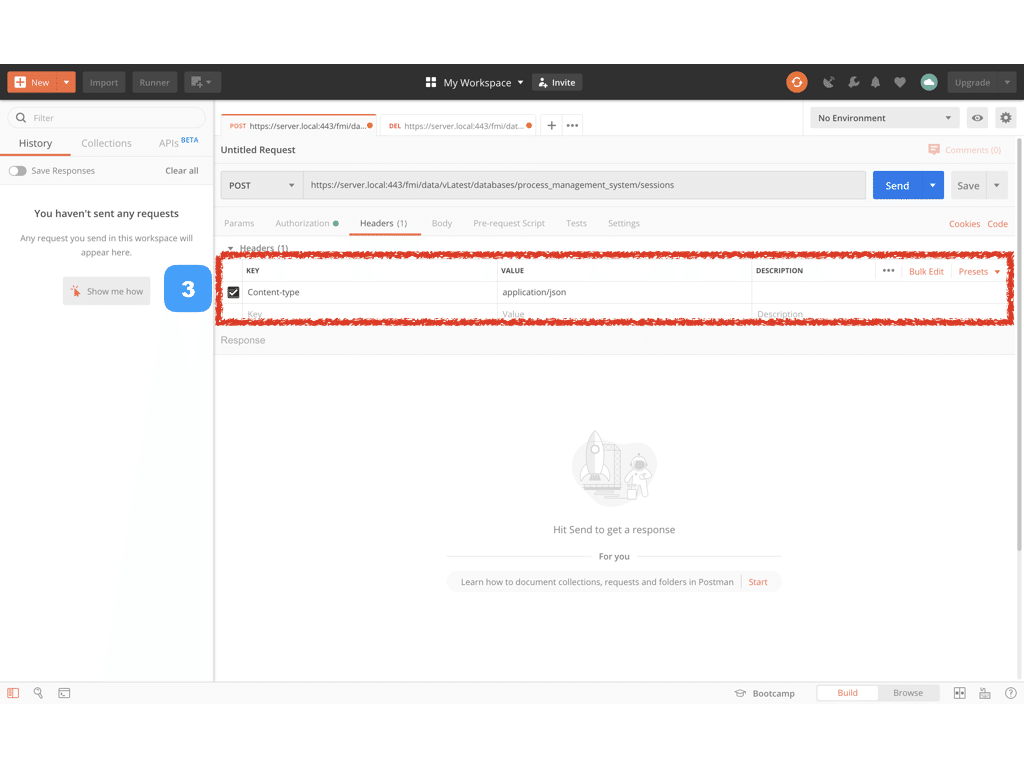Switch view from Build to Browse

coord(907,692)
